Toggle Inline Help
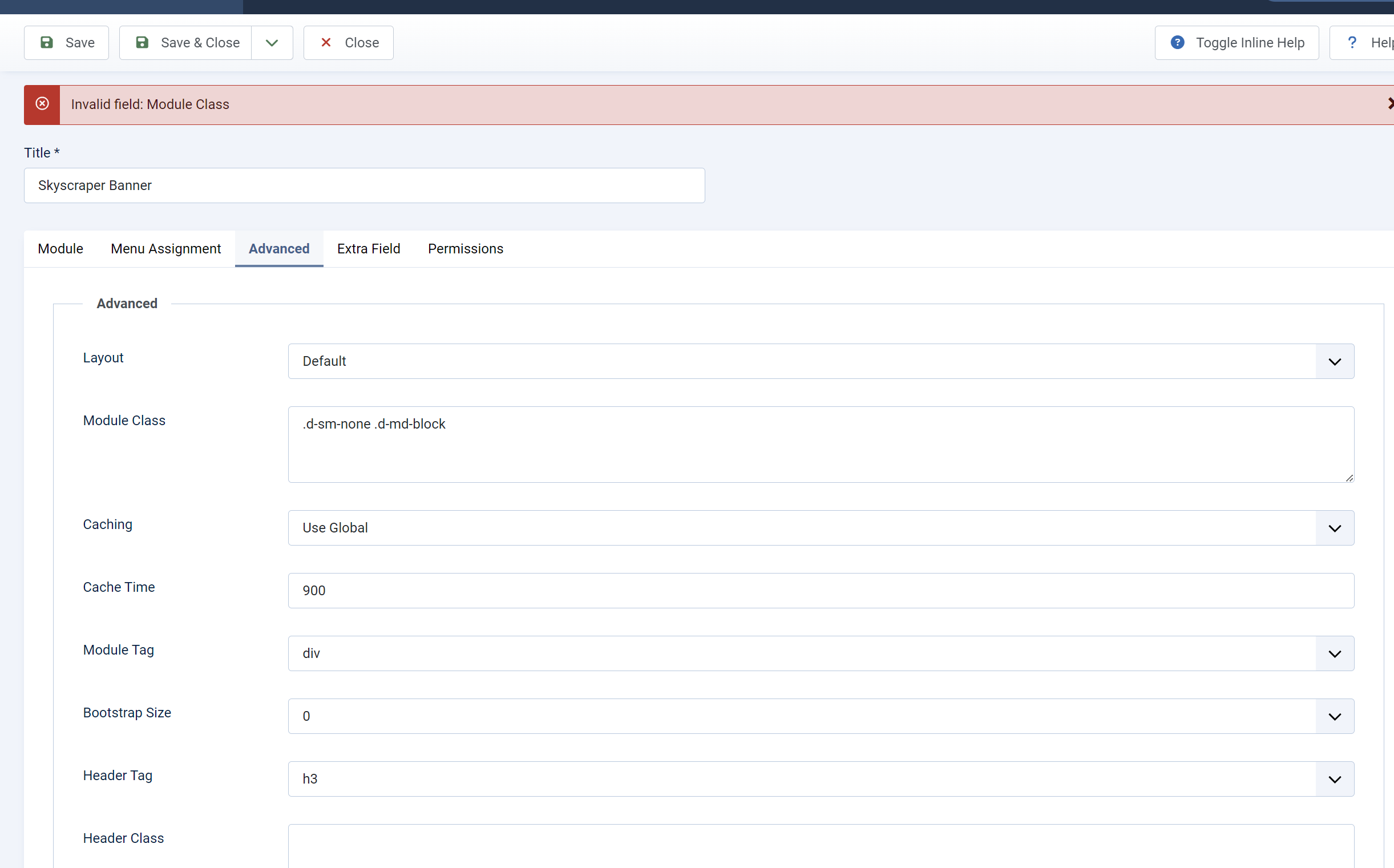The width and height of the screenshot is (1394, 868). tap(1236, 42)
